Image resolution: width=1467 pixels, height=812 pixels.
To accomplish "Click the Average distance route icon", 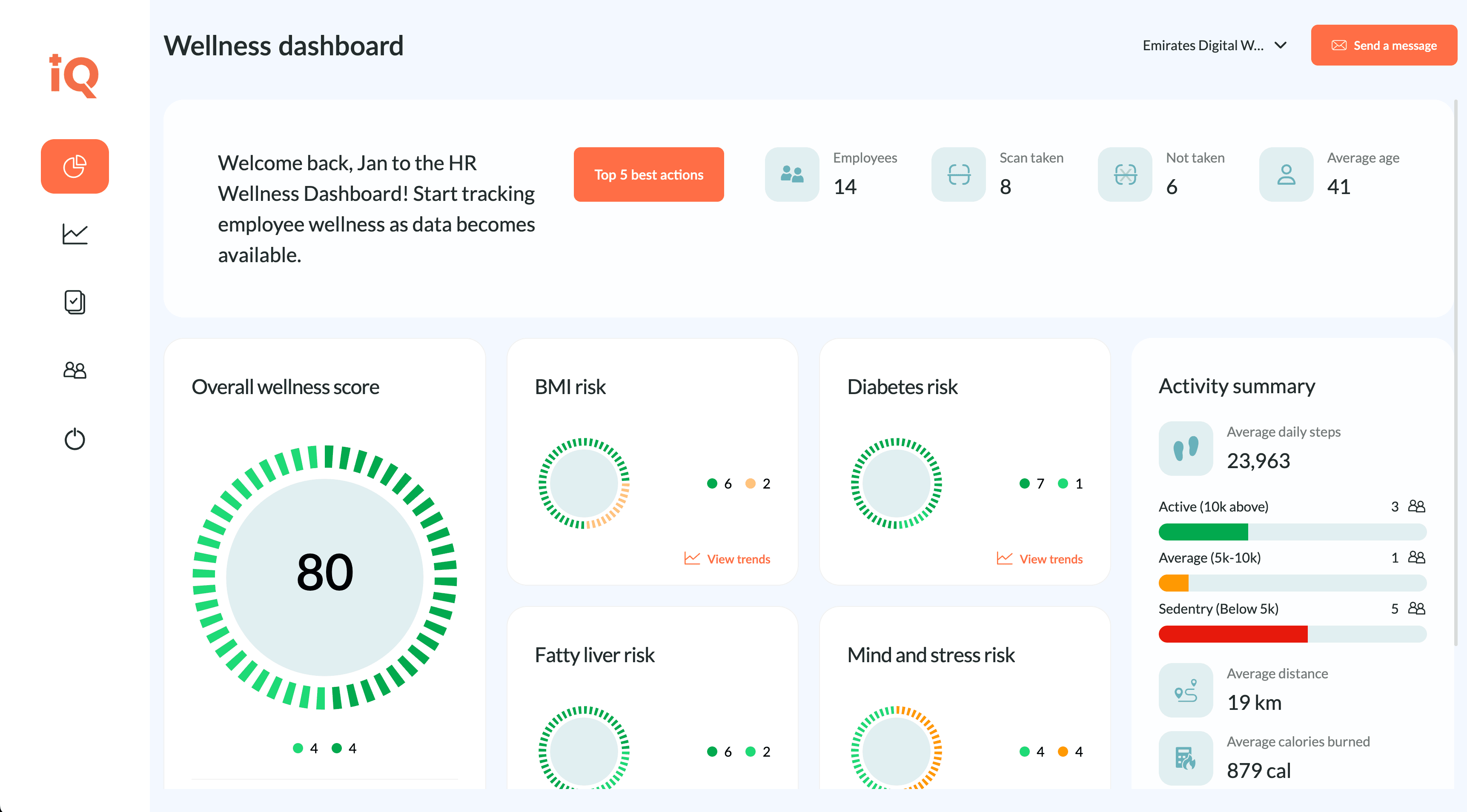I will pyautogui.click(x=1186, y=690).
